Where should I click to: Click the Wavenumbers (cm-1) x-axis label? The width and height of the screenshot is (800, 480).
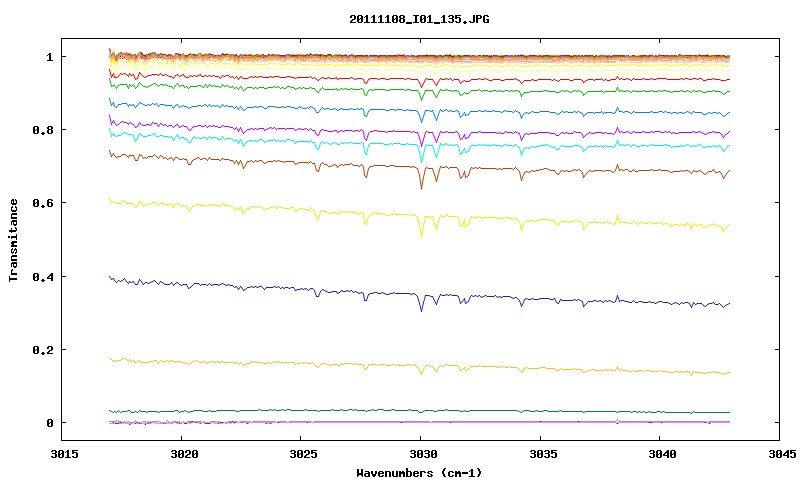pos(419,473)
